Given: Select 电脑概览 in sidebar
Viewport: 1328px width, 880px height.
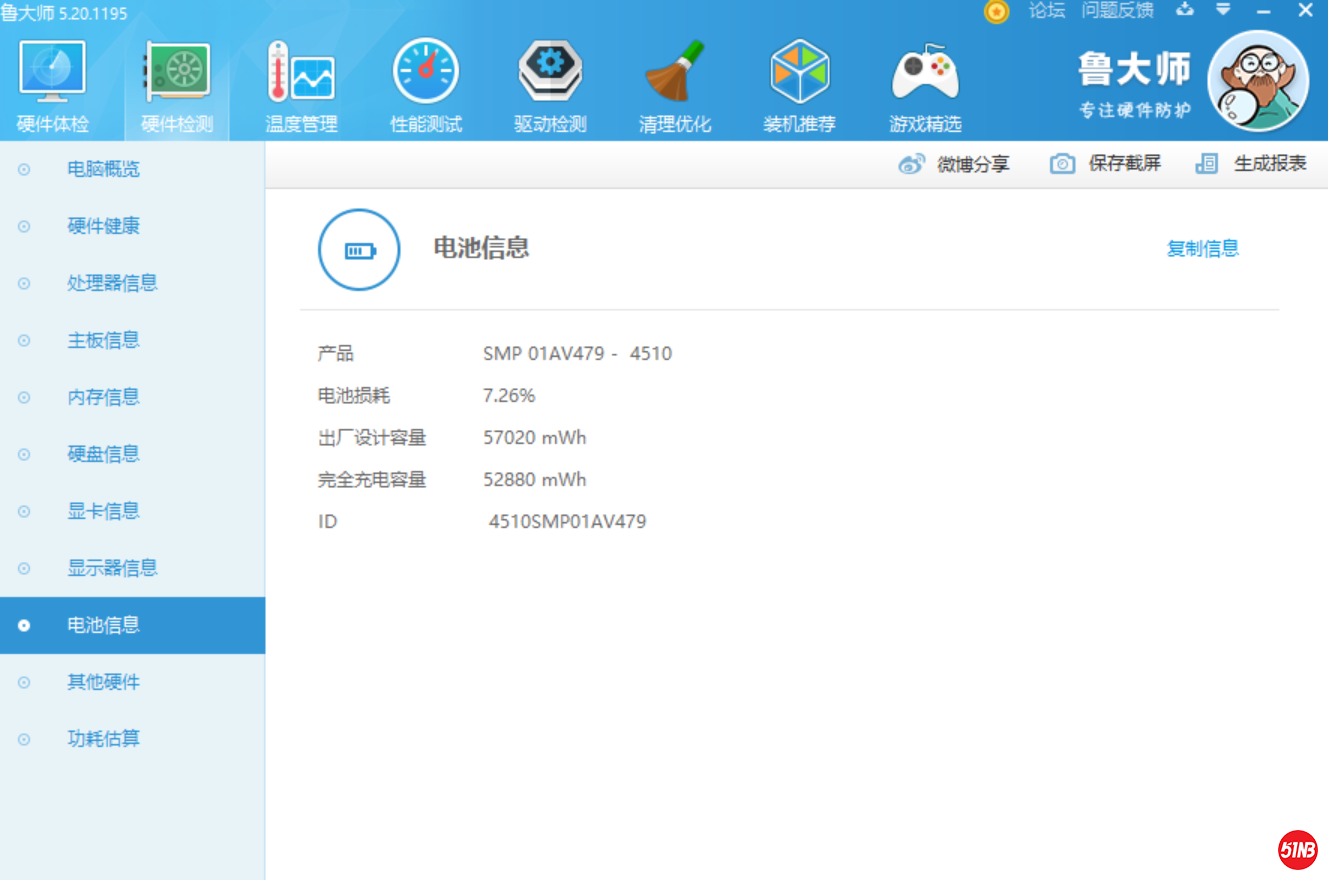Looking at the screenshot, I should 103,169.
